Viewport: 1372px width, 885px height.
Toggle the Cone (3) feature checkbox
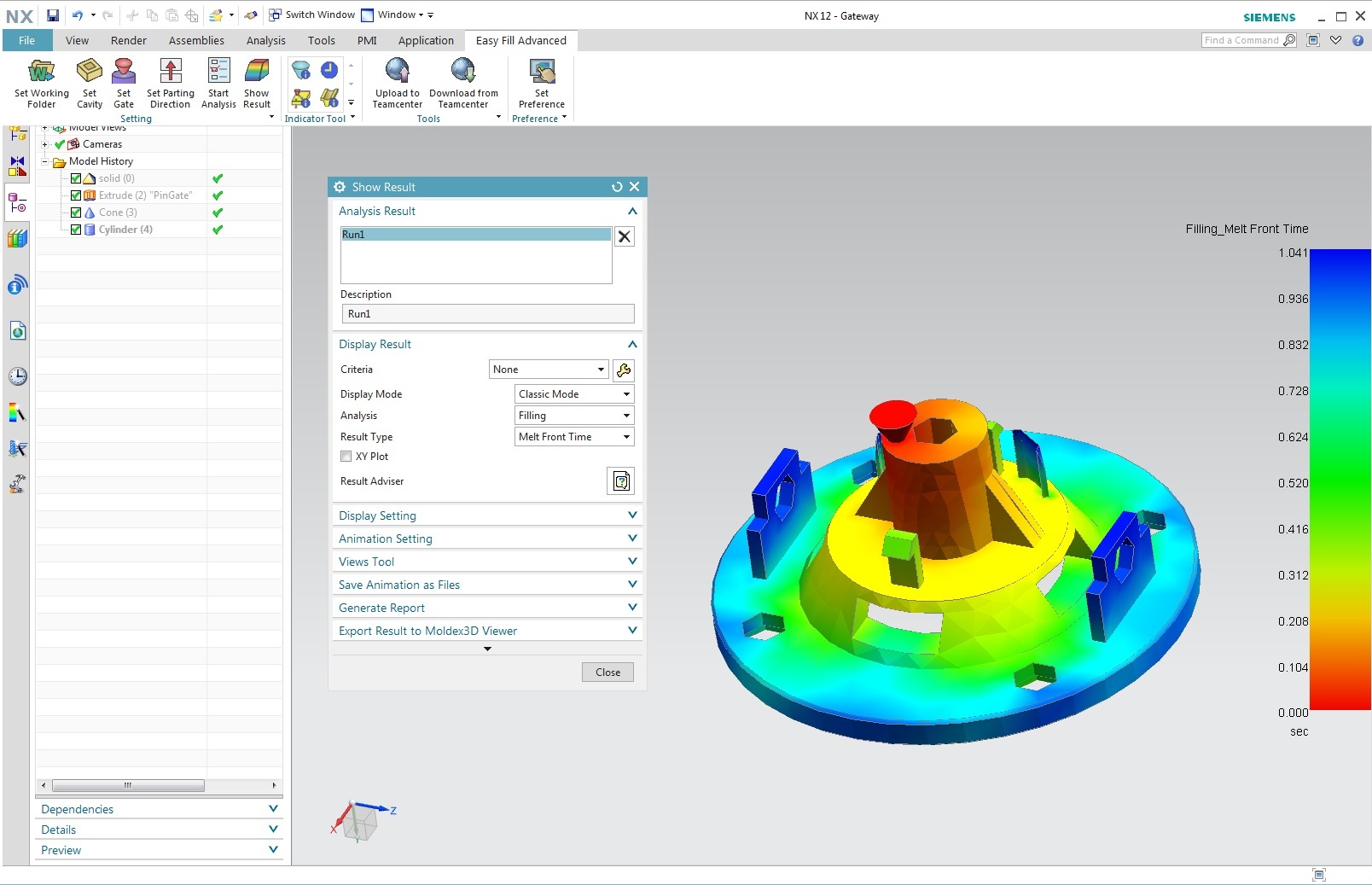76,213
